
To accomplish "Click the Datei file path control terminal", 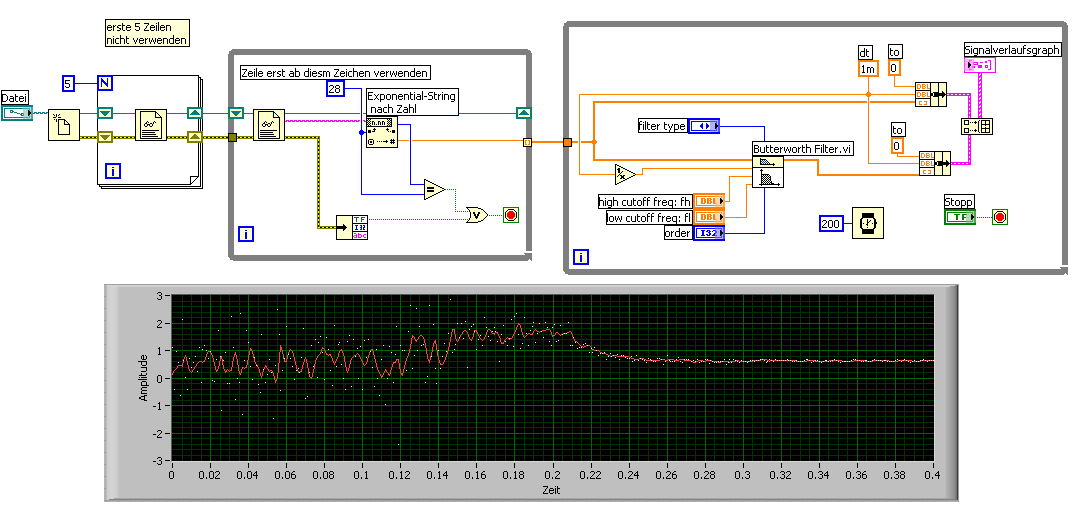I will pyautogui.click(x=16, y=112).
